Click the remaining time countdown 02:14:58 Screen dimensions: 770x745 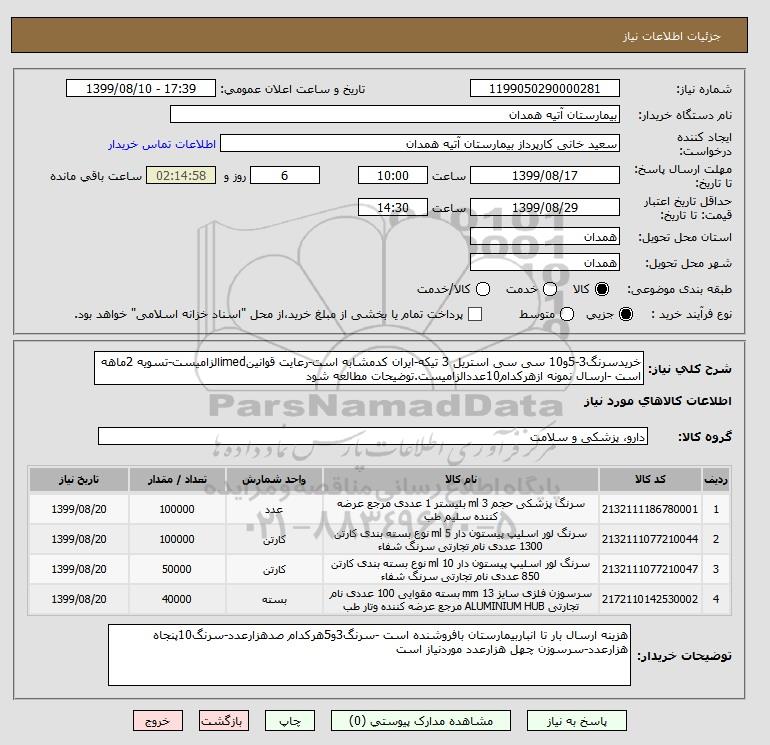point(181,175)
